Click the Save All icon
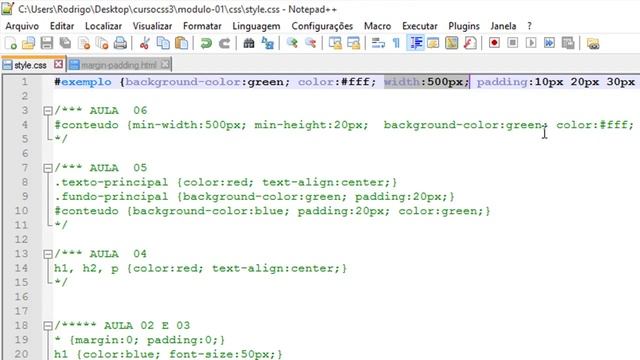640x360 pixels. tap(65, 43)
